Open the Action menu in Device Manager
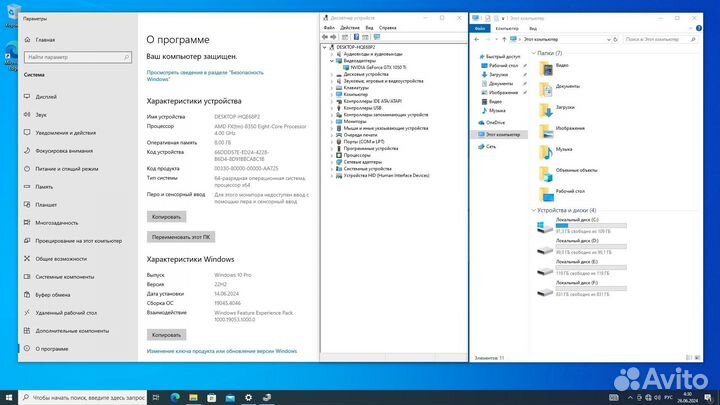 (350, 28)
